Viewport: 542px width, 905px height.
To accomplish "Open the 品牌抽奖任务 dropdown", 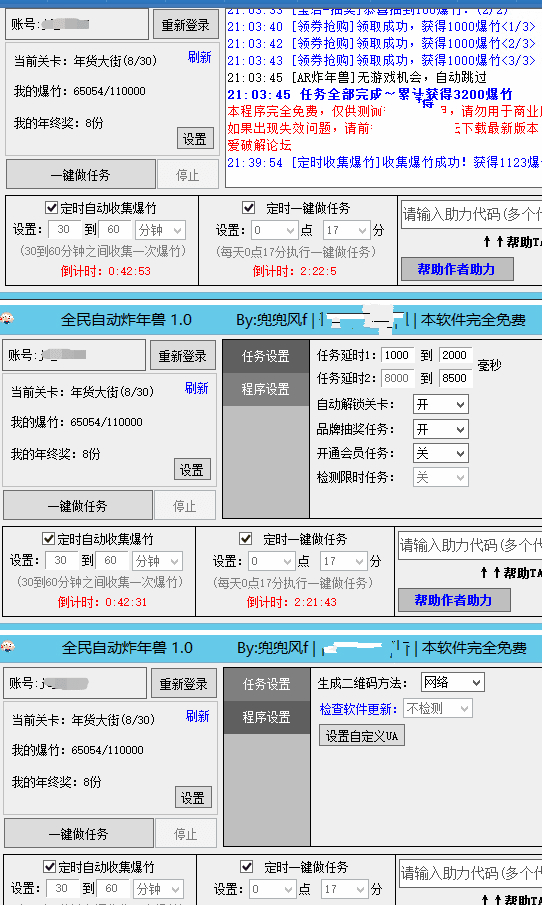I will pyautogui.click(x=440, y=429).
